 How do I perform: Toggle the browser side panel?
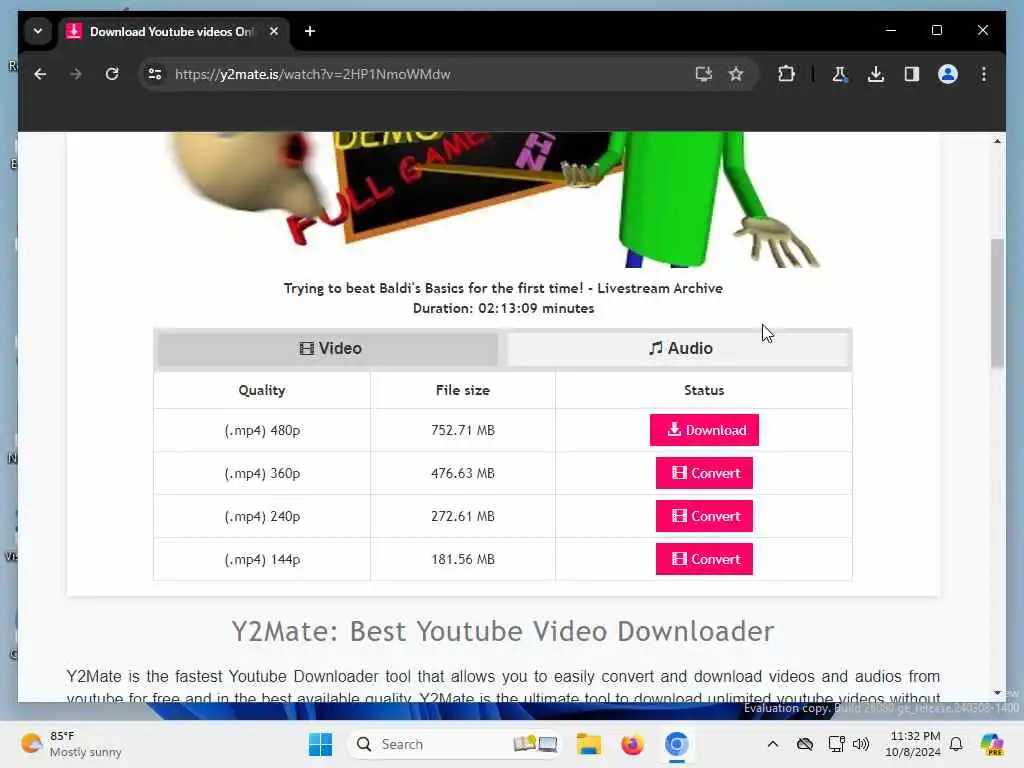[x=912, y=74]
